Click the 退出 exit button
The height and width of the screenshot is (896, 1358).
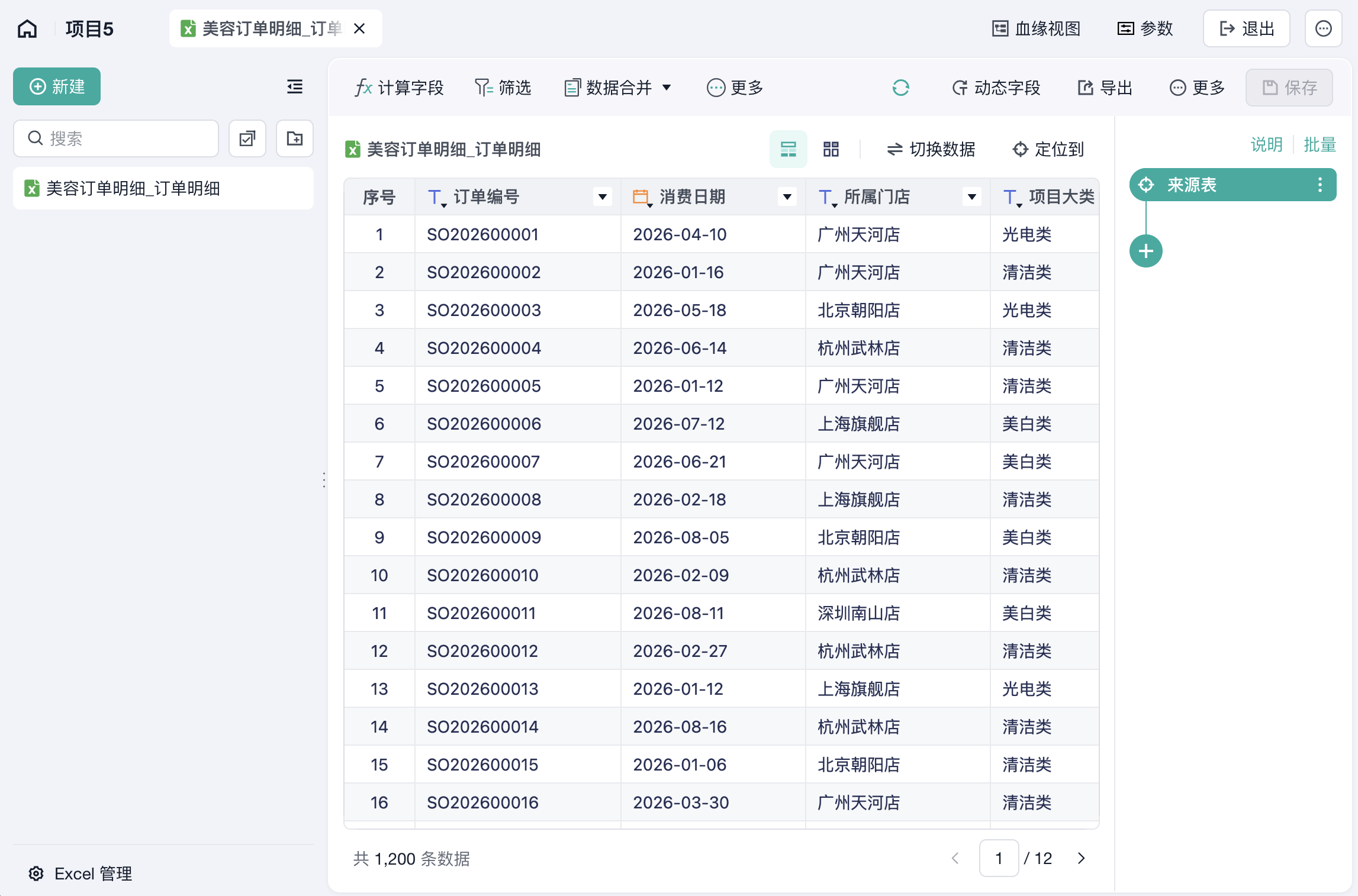click(x=1247, y=28)
